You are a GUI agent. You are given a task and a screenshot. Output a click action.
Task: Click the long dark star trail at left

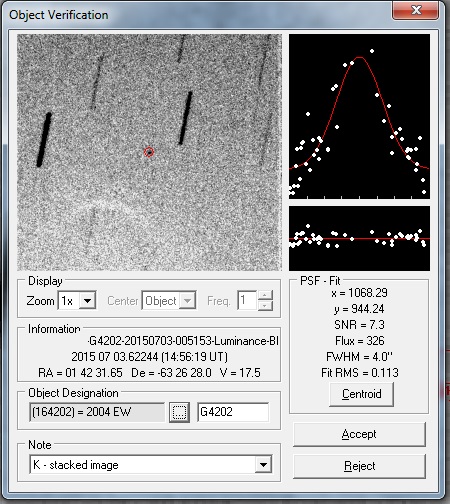pyautogui.click(x=44, y=139)
